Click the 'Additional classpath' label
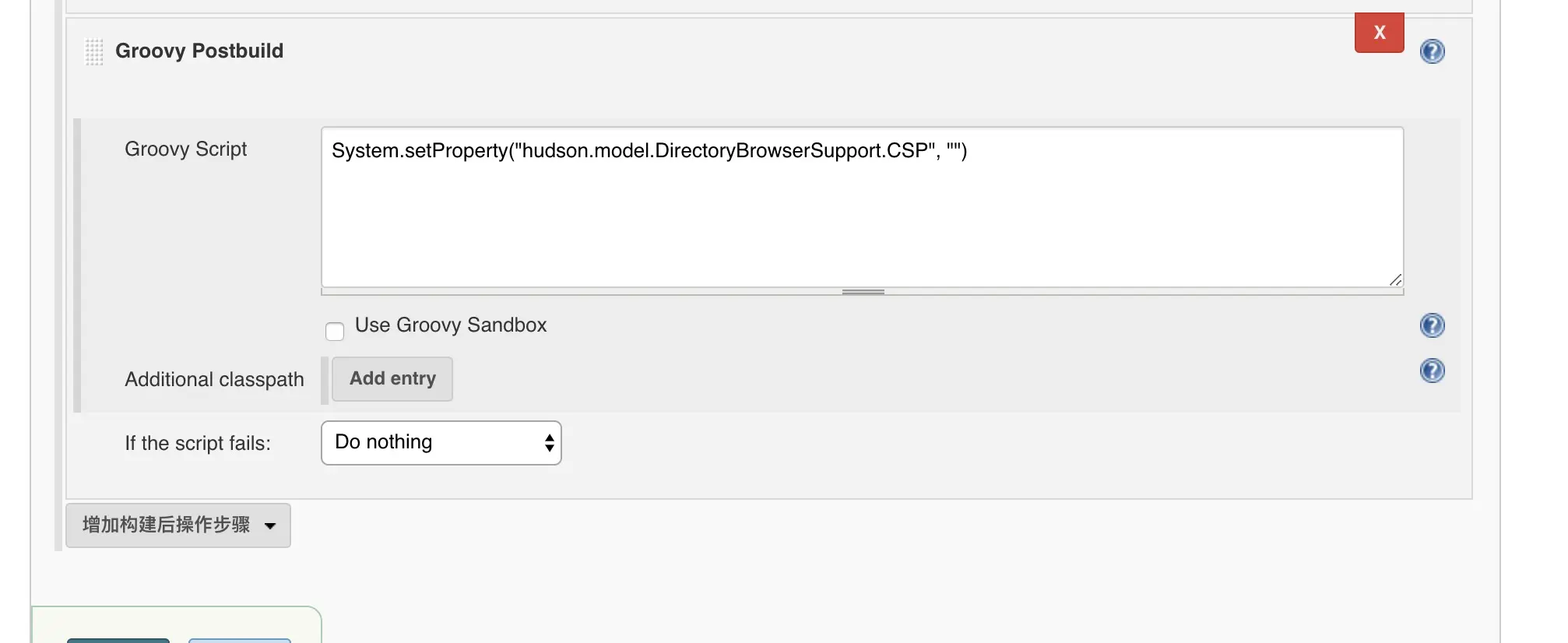Screen dimensions: 1568x643 (x=214, y=380)
